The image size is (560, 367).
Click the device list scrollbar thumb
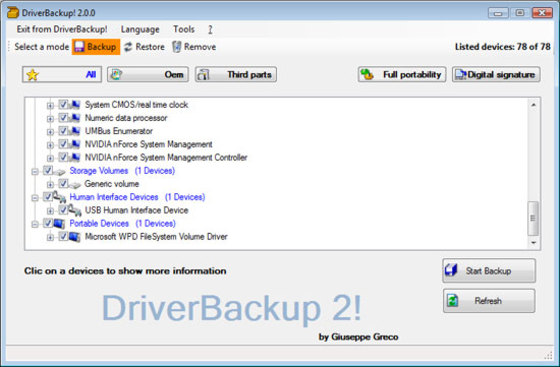[533, 218]
